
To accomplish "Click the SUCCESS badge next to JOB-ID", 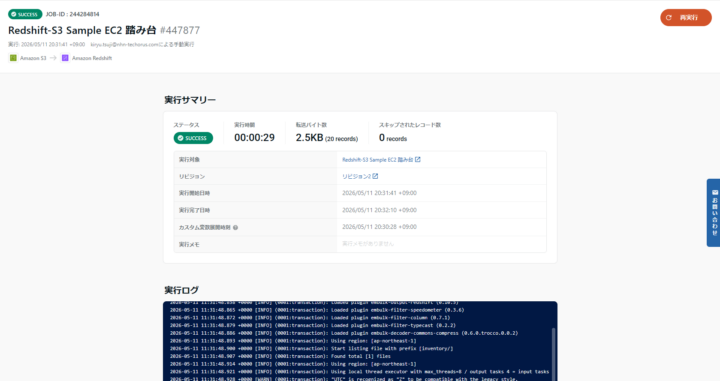I will 25,14.
